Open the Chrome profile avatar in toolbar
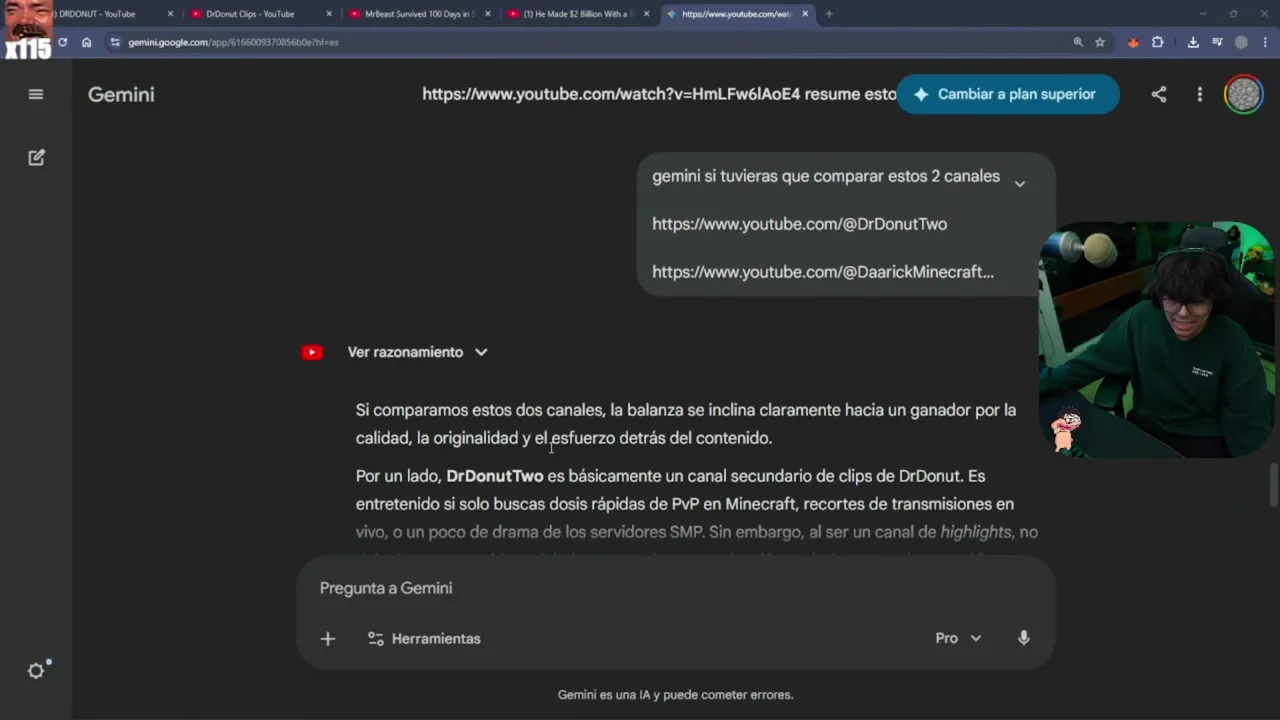This screenshot has width=1280, height=720. tap(1241, 42)
